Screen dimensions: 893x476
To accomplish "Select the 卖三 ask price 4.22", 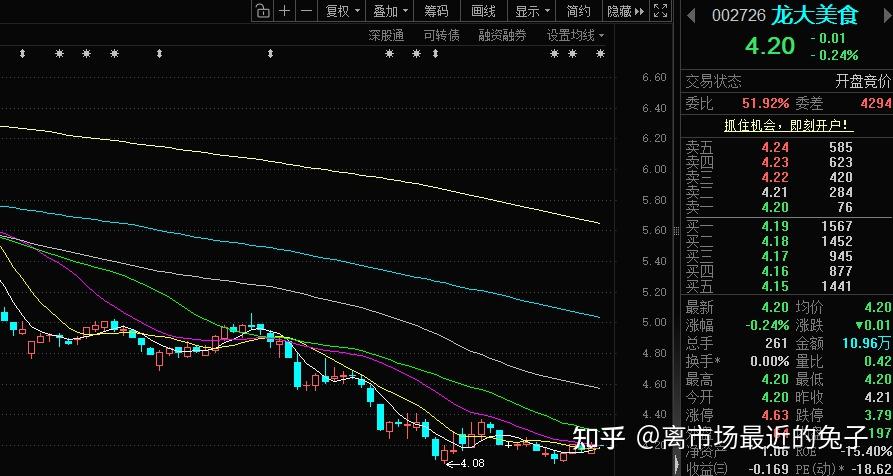I will point(773,177).
